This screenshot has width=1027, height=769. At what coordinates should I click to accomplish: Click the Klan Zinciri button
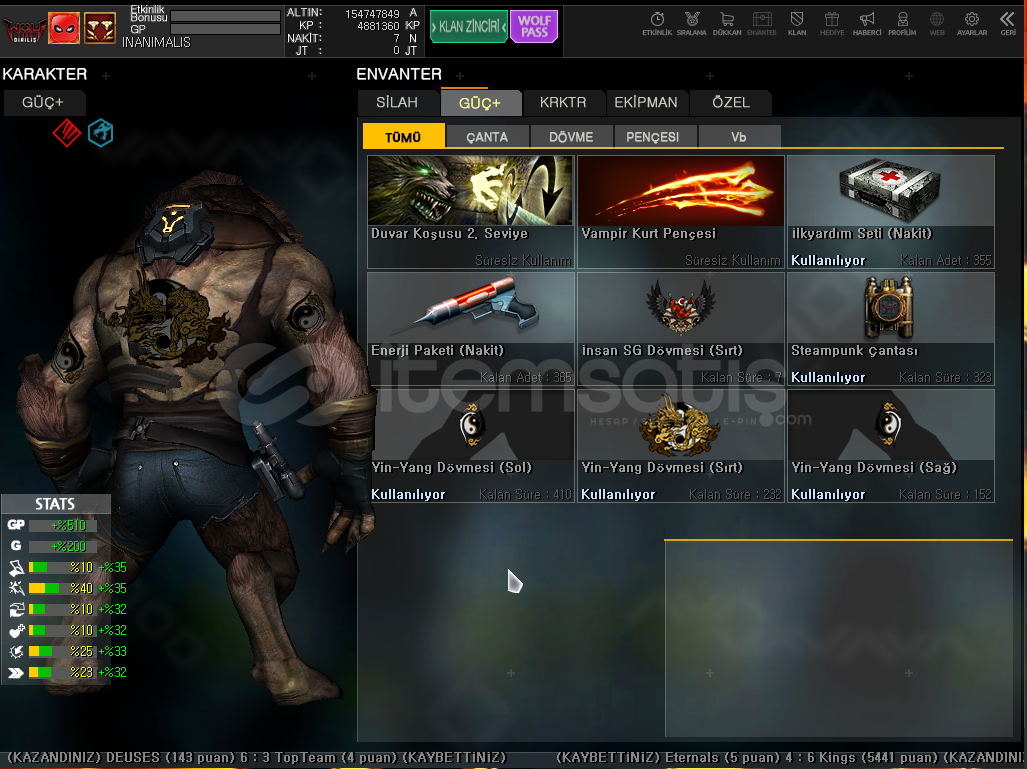[x=468, y=27]
